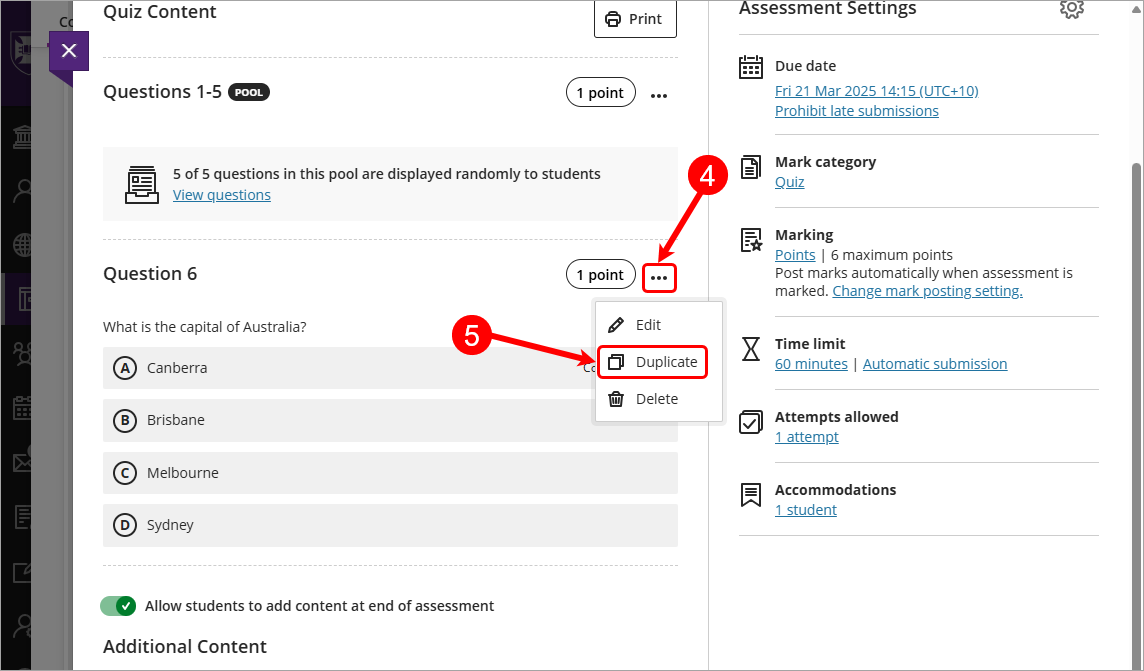Toggle Allow students to add content switch
This screenshot has width=1144, height=671.
click(x=118, y=606)
